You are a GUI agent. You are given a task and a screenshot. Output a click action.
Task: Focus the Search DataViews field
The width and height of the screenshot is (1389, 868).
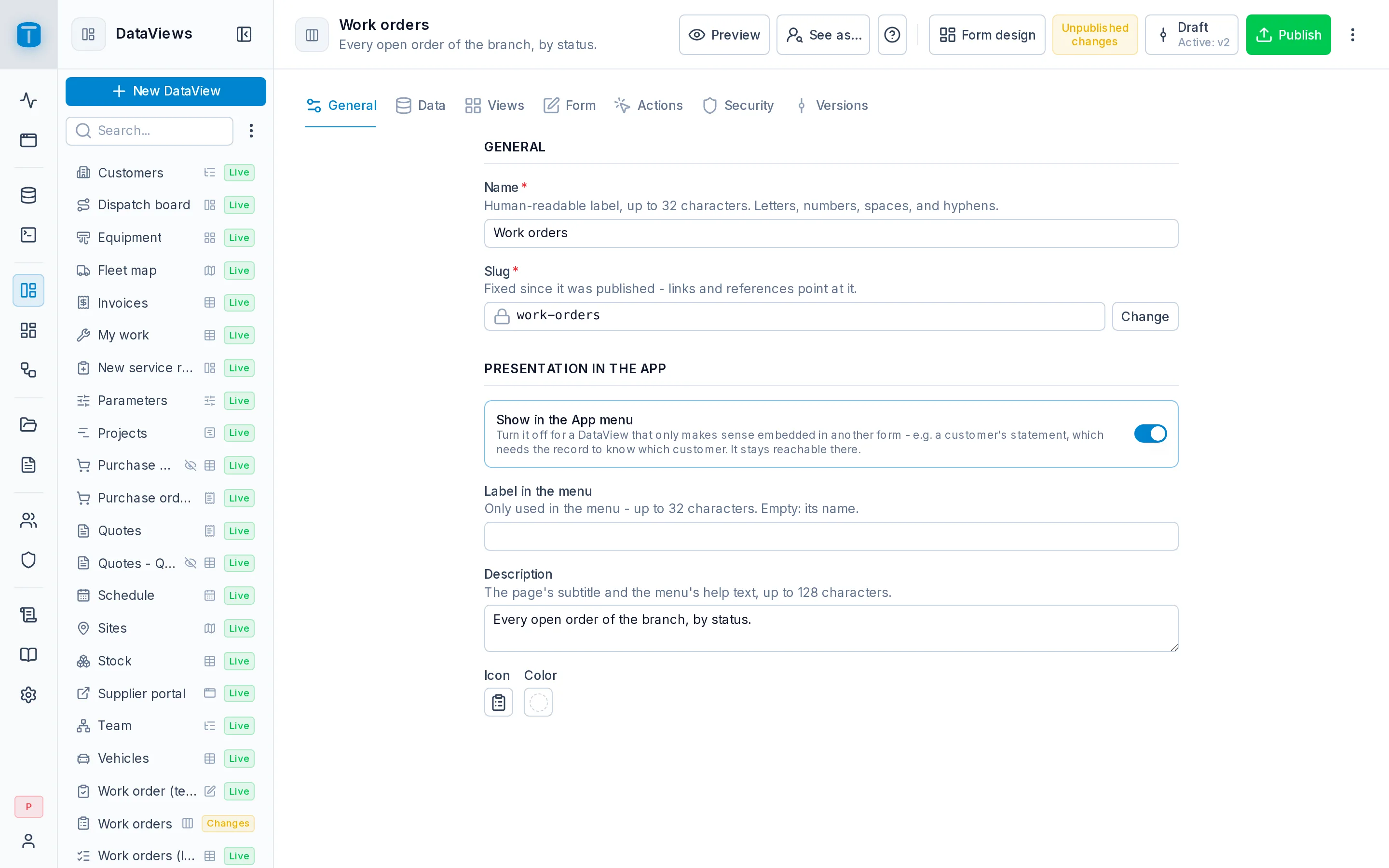coord(149,131)
